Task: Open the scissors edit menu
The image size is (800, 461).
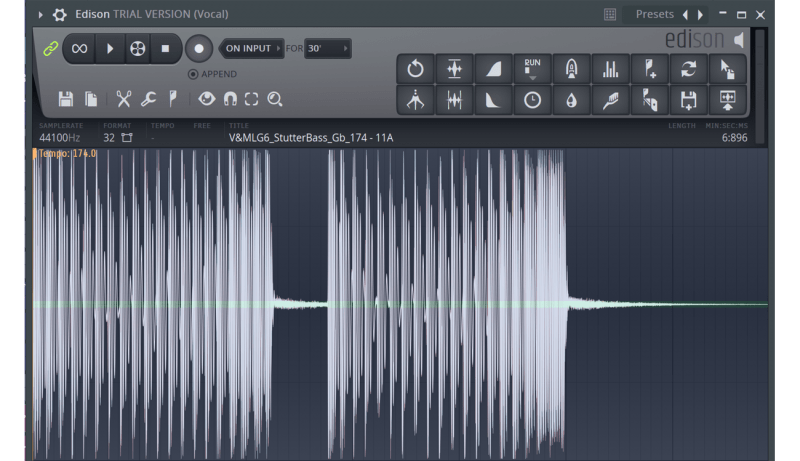Action: 123,99
